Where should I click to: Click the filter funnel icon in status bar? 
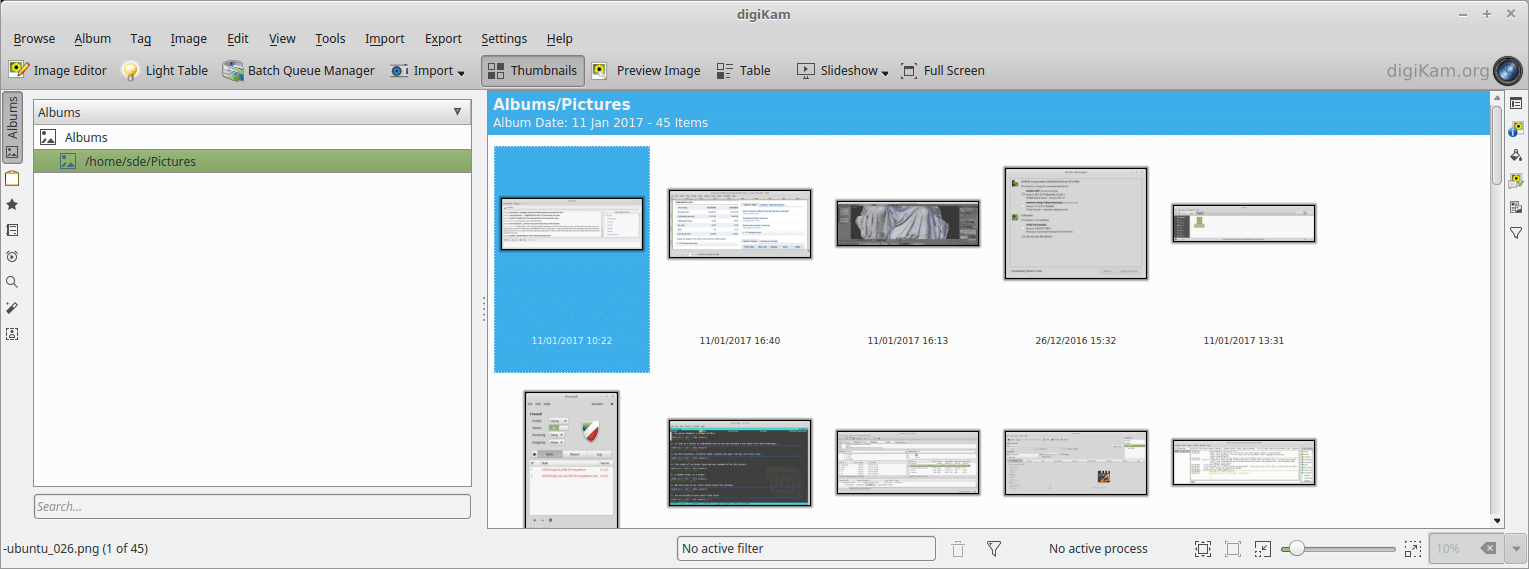[x=994, y=549]
